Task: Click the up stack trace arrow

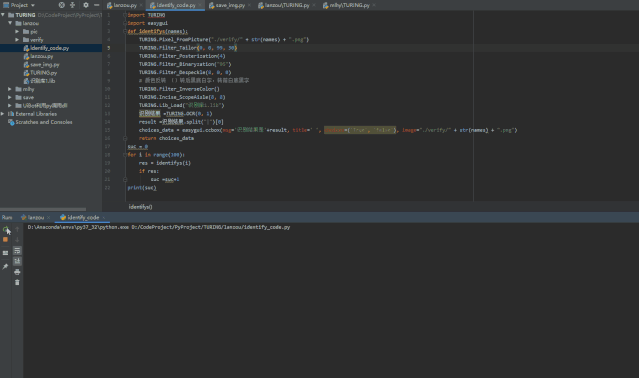Action: (17, 229)
